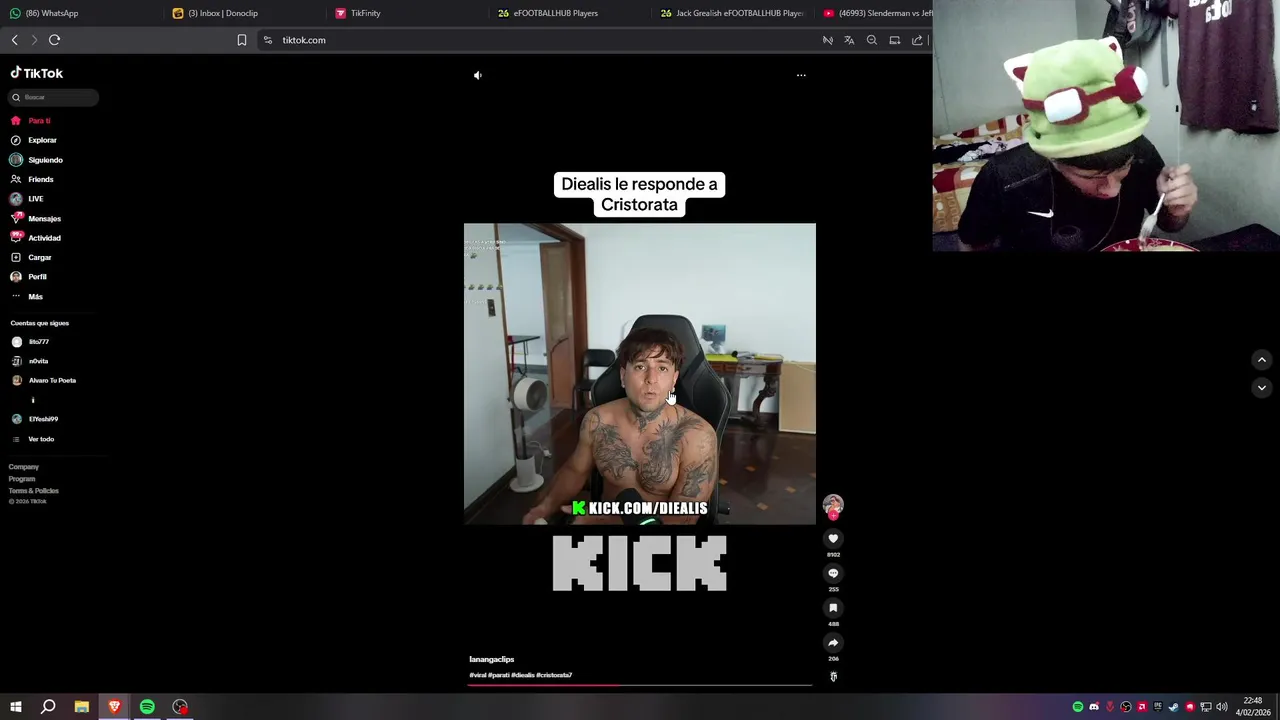Open Mensajes in the sidebar
The height and width of the screenshot is (720, 1280).
click(35, 218)
